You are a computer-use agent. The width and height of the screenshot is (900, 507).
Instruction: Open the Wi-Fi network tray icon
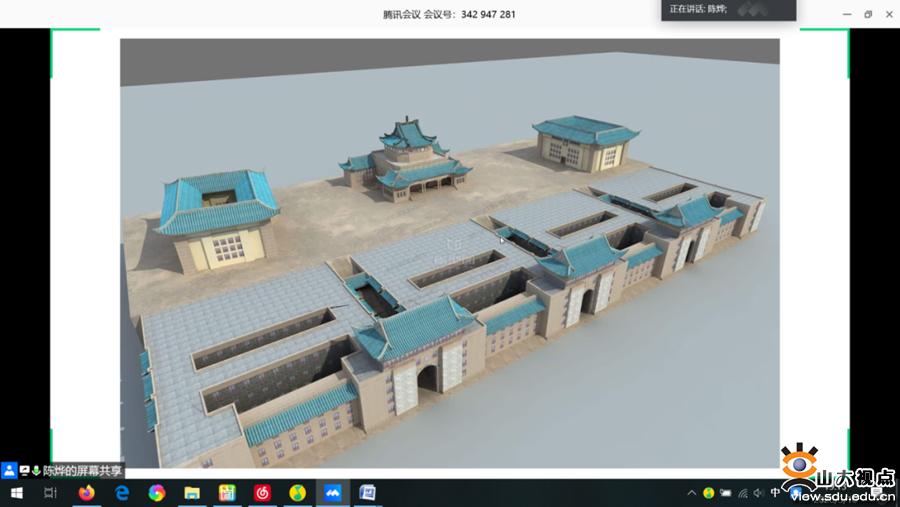coord(742,493)
